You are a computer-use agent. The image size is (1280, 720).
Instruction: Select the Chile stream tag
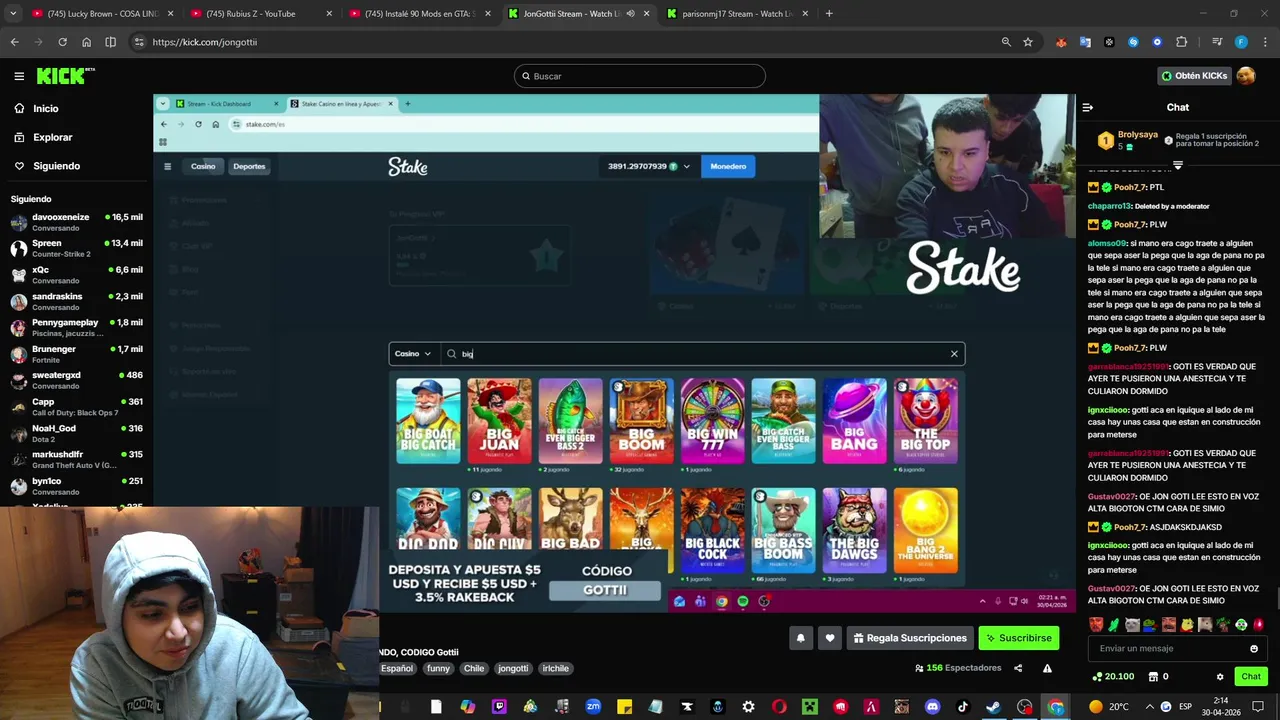tap(474, 668)
